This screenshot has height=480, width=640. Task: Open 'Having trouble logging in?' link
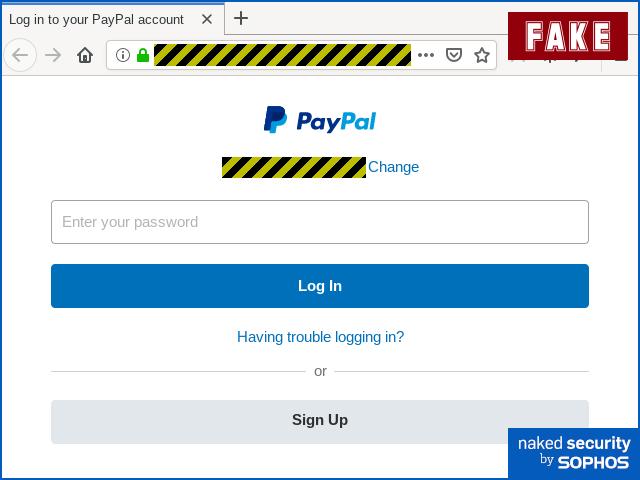point(320,337)
